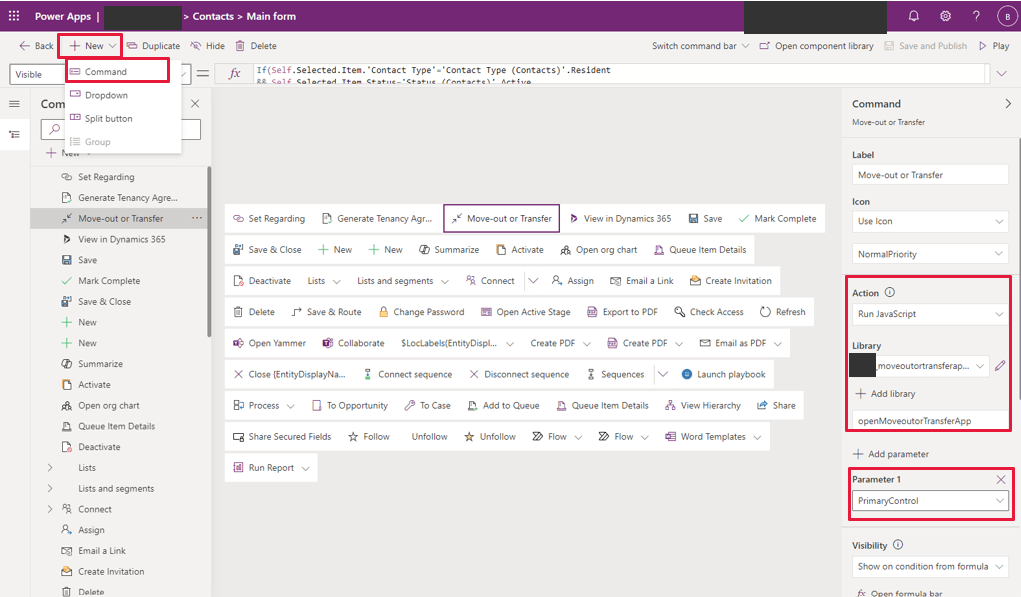Open the Action dropdown showing Run JavaScript
This screenshot has width=1021, height=597.
click(929, 314)
